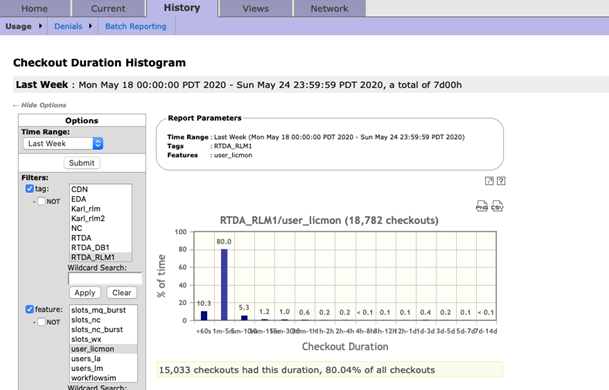Expand the Usage submenu arrow
The width and height of the screenshot is (609, 390).
[40, 26]
